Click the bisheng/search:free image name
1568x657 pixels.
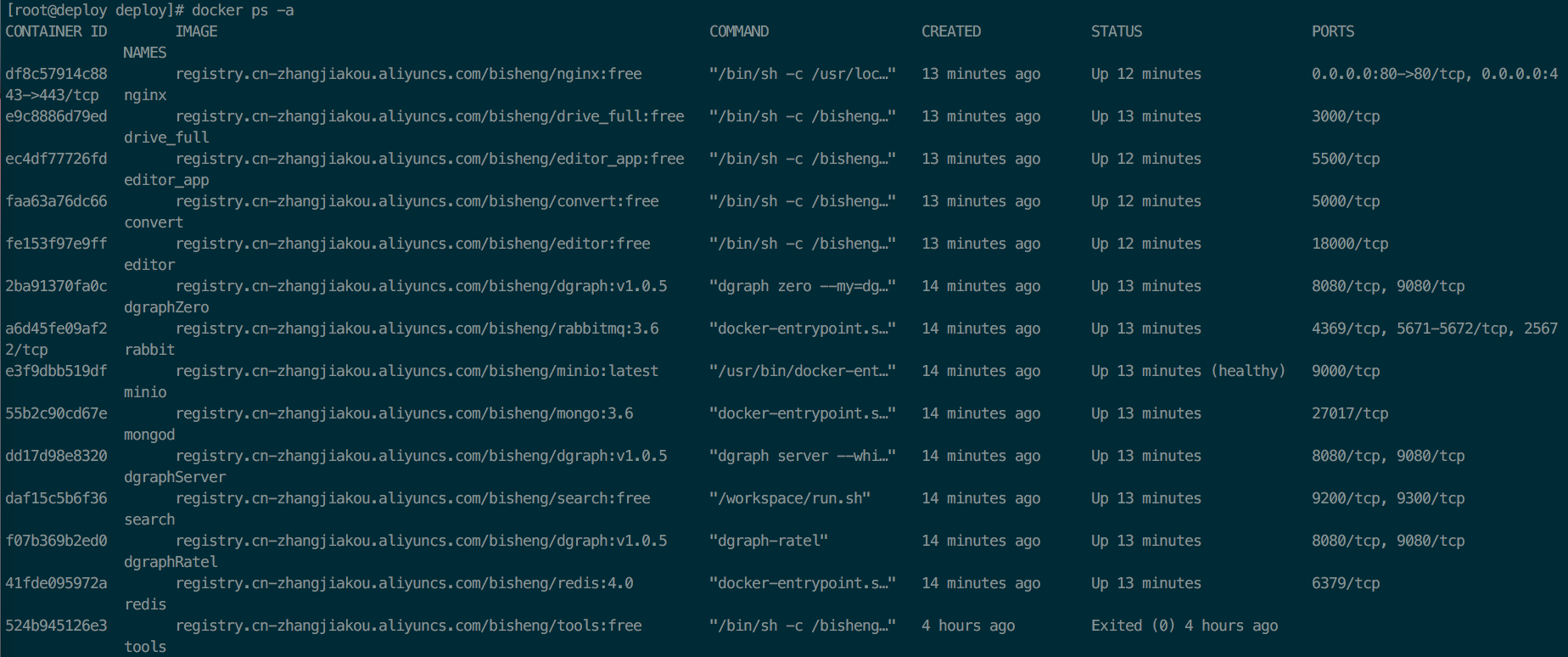click(412, 498)
